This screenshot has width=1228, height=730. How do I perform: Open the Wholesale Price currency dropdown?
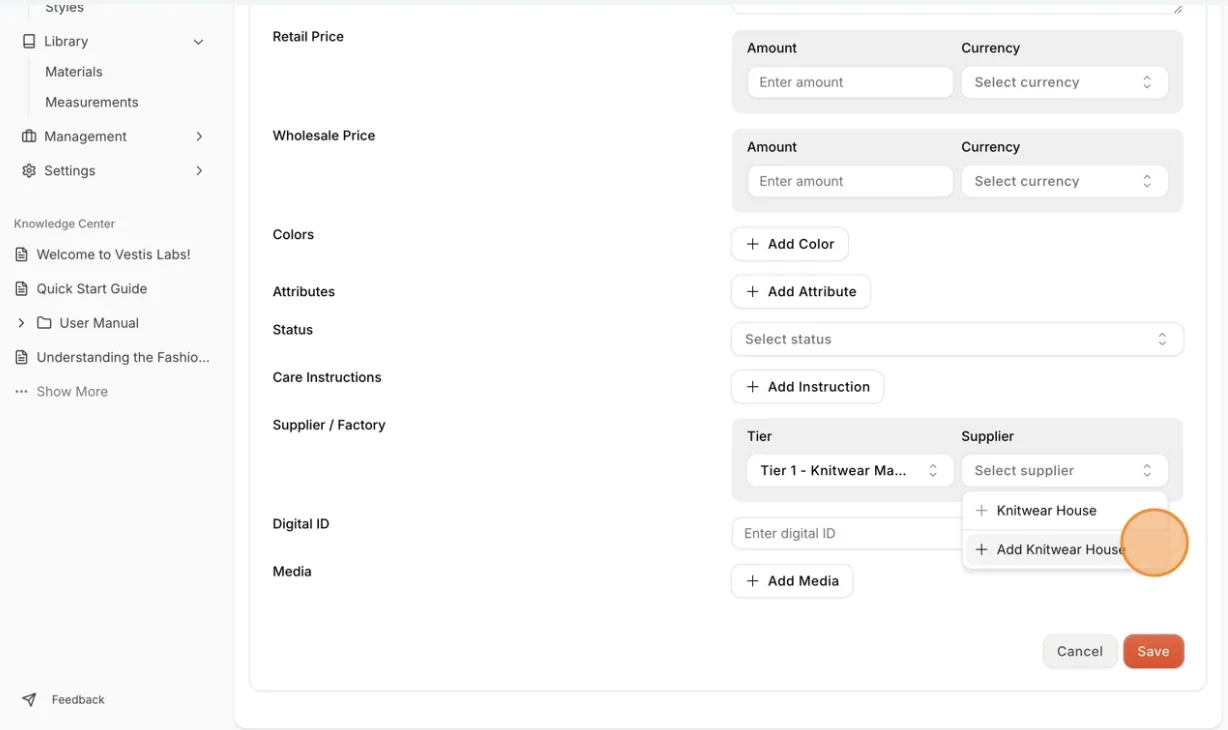[1064, 181]
